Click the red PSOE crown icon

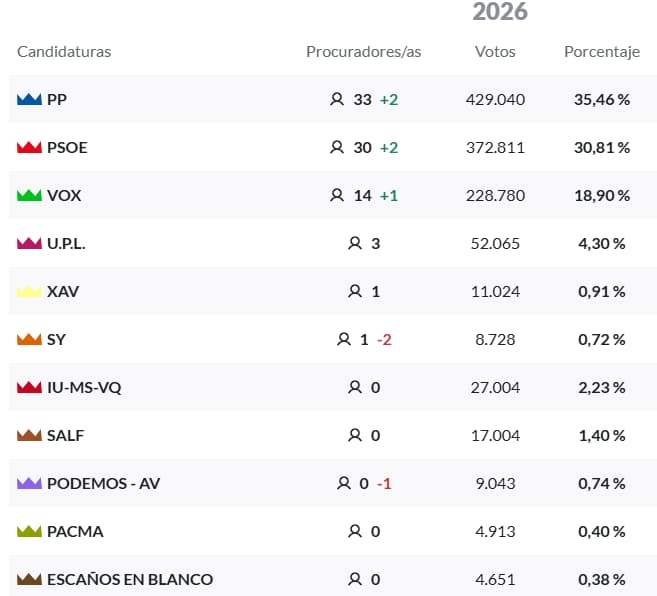coord(29,148)
